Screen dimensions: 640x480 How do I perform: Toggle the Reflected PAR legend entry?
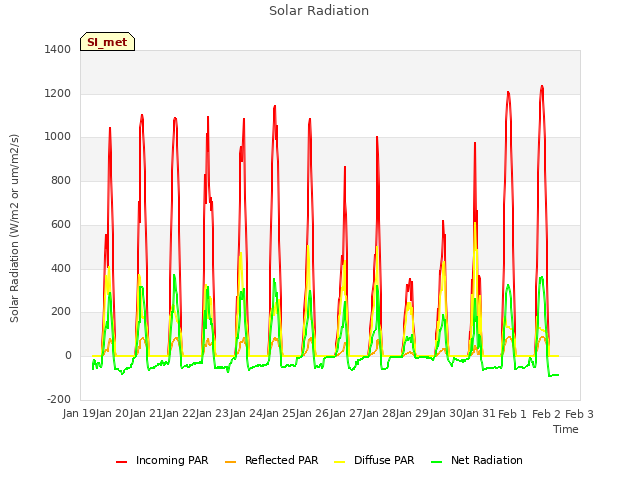click(x=271, y=460)
